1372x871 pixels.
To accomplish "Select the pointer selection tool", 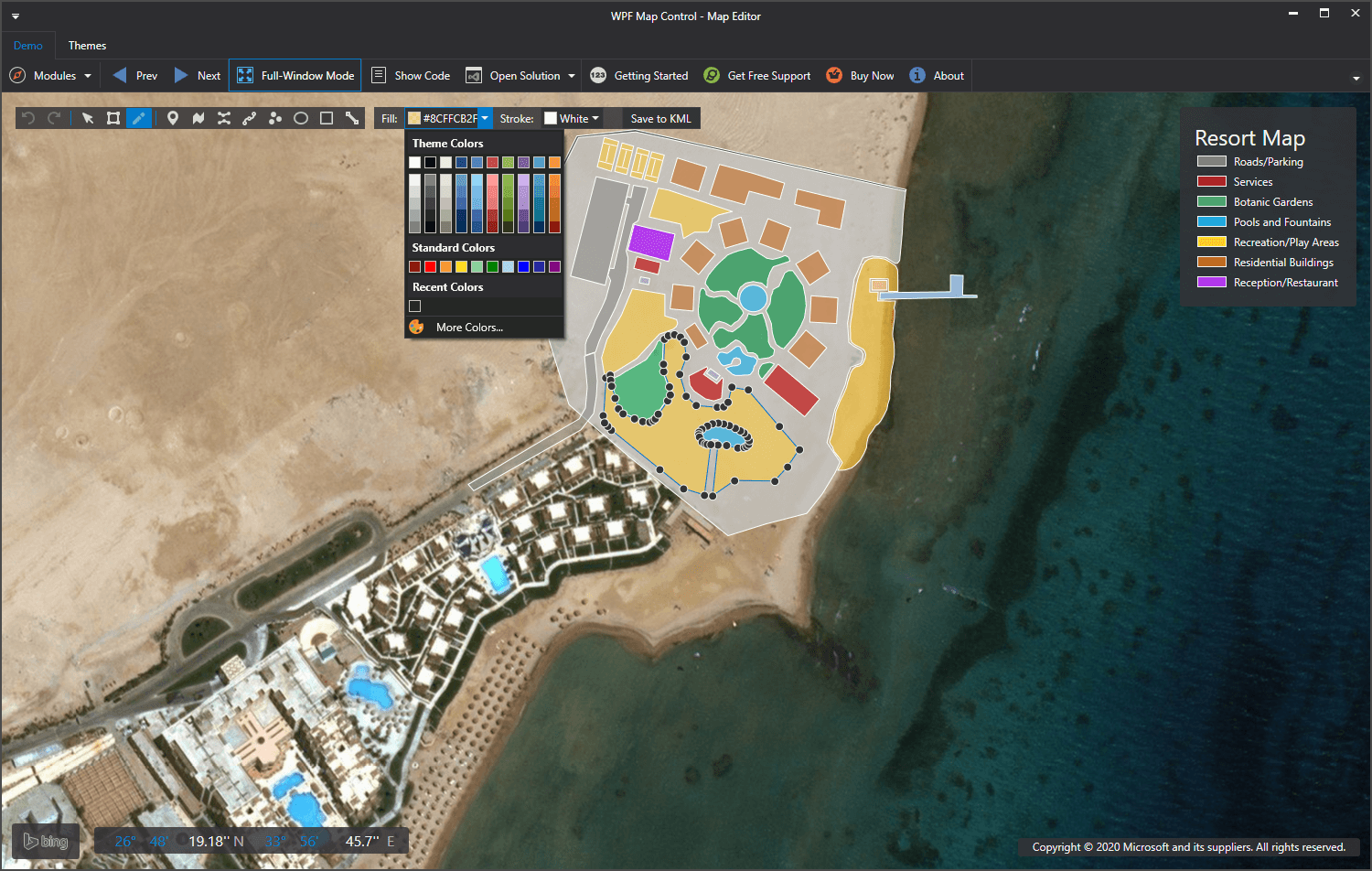I will pos(88,118).
